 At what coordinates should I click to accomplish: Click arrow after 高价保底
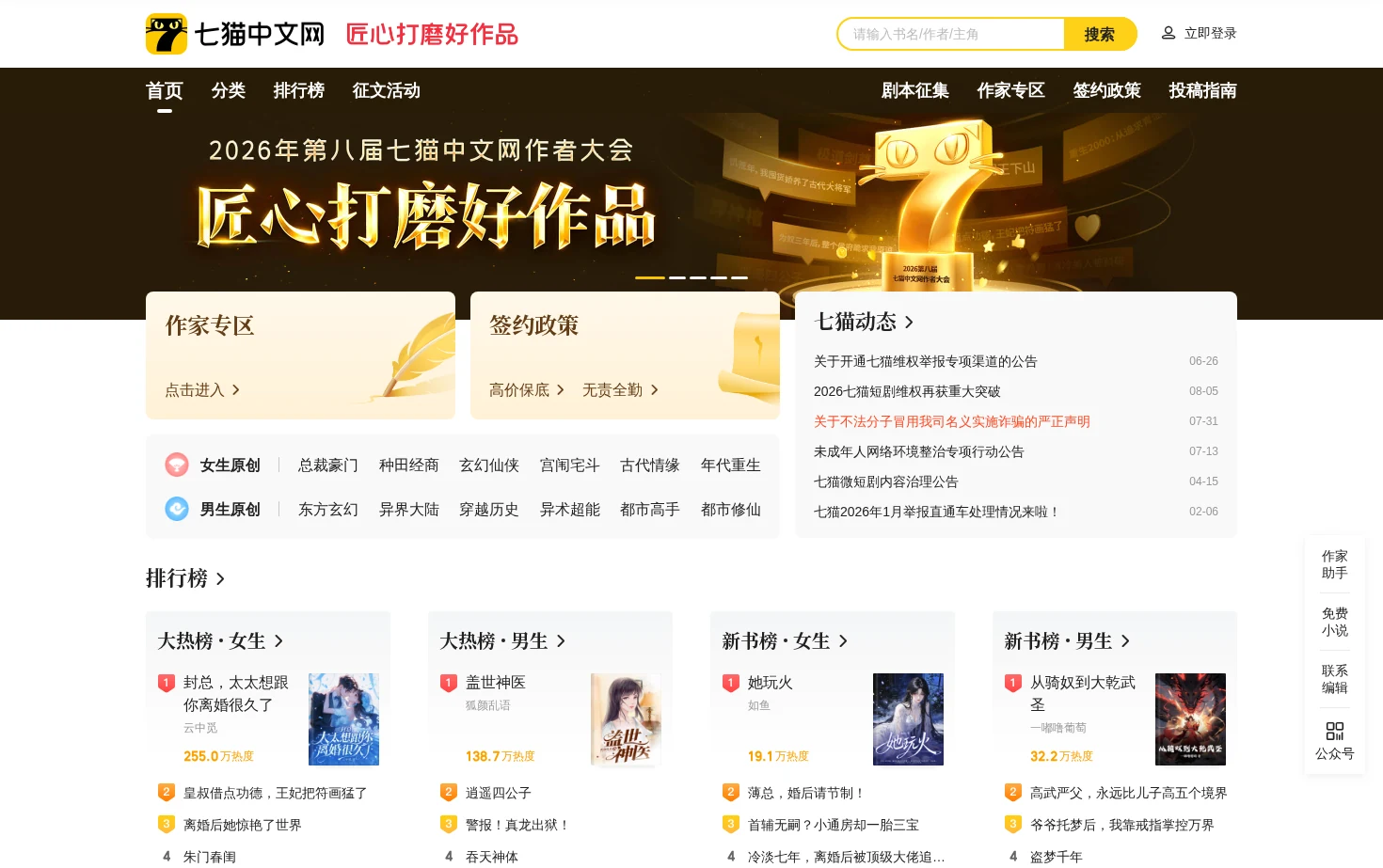click(x=560, y=389)
